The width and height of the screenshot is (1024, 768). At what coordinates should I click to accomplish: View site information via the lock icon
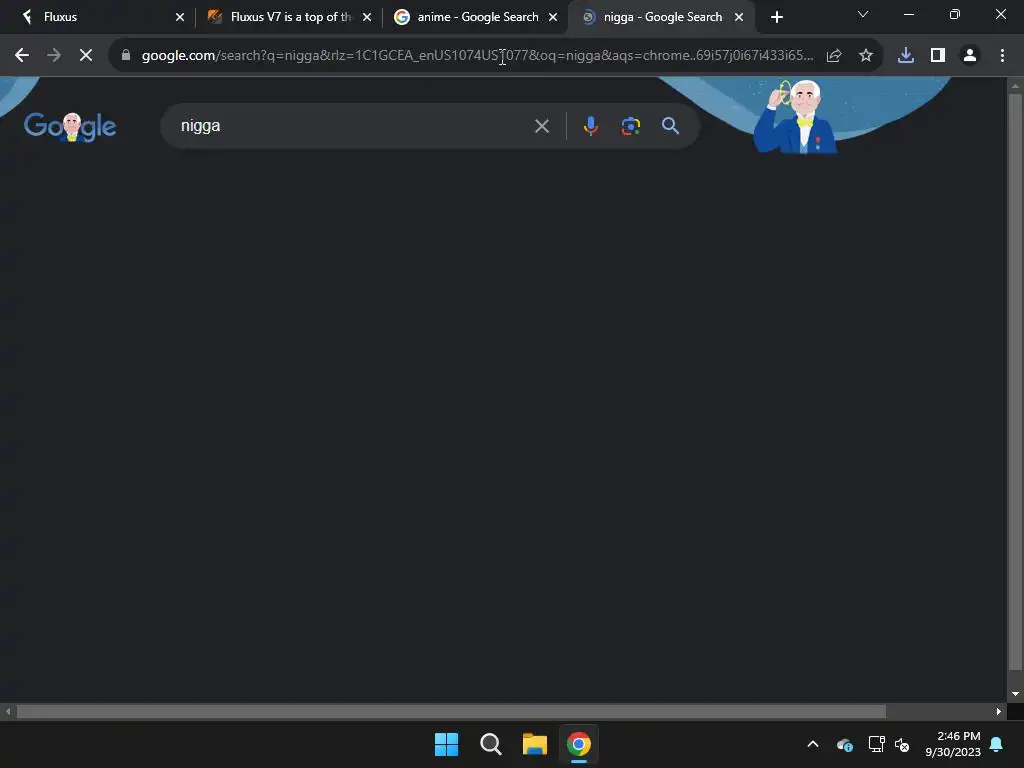click(126, 56)
